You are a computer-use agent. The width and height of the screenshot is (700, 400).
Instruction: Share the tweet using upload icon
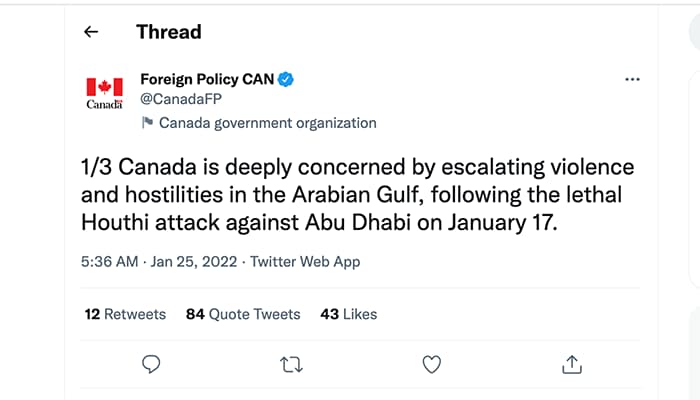tap(572, 364)
